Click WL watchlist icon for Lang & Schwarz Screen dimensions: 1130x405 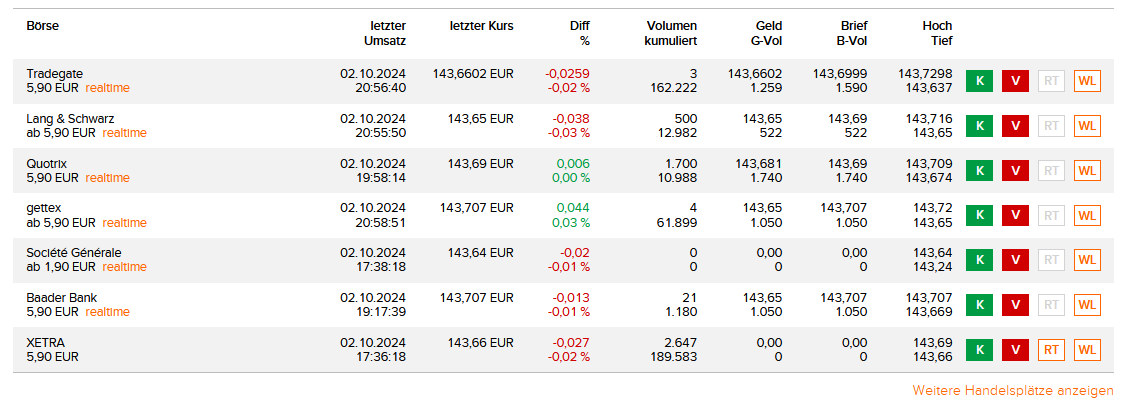coord(1087,126)
